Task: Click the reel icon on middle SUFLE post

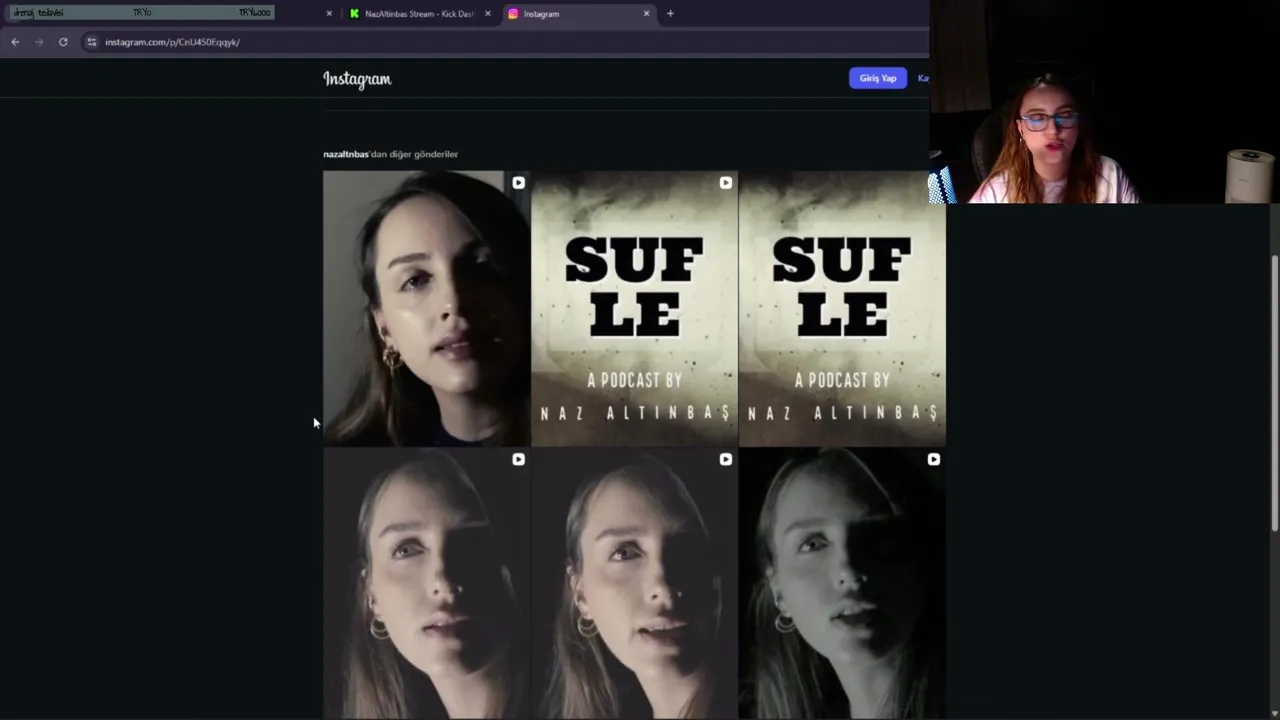Action: (x=726, y=183)
